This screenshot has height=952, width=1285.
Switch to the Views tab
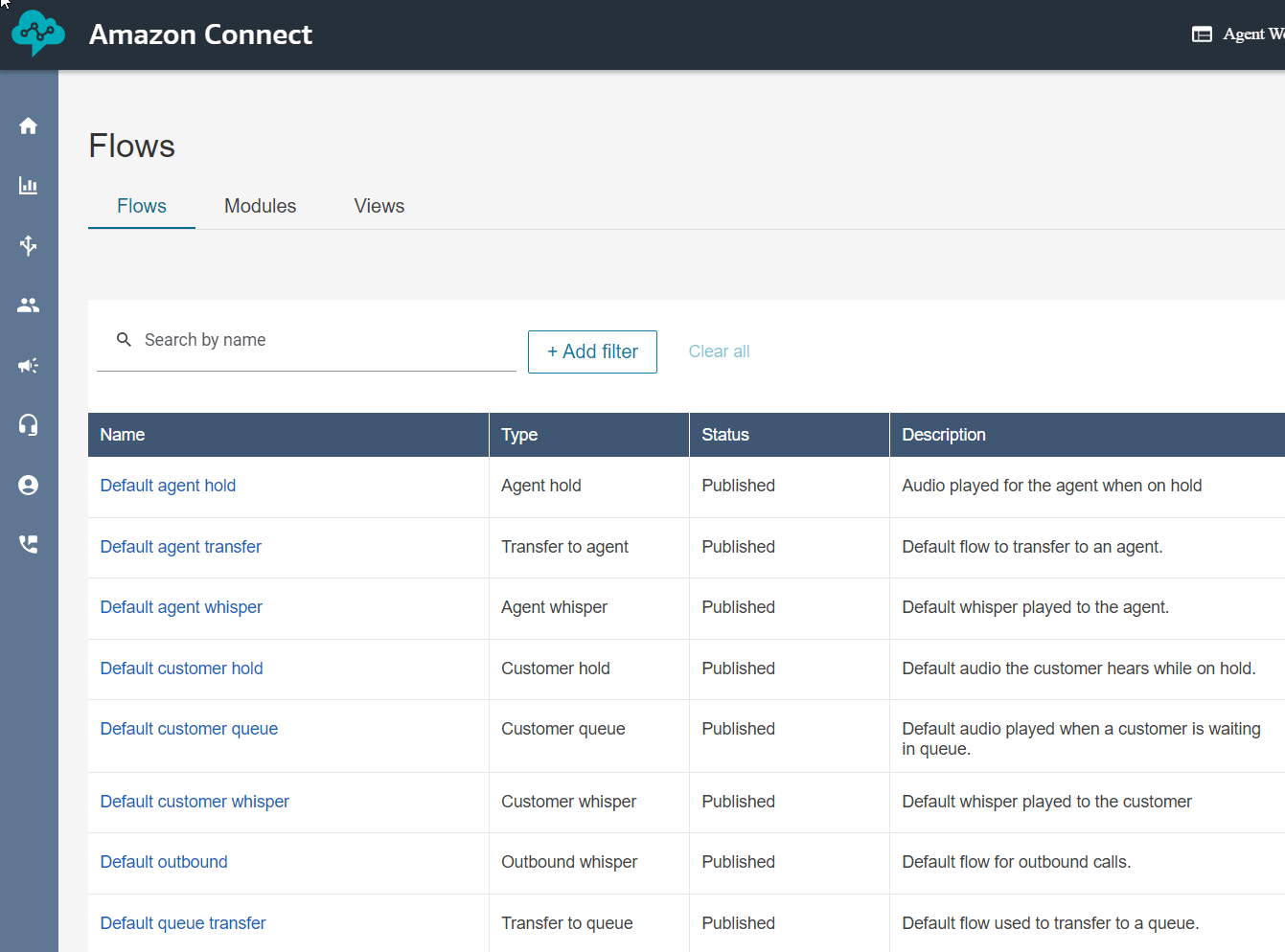379,206
